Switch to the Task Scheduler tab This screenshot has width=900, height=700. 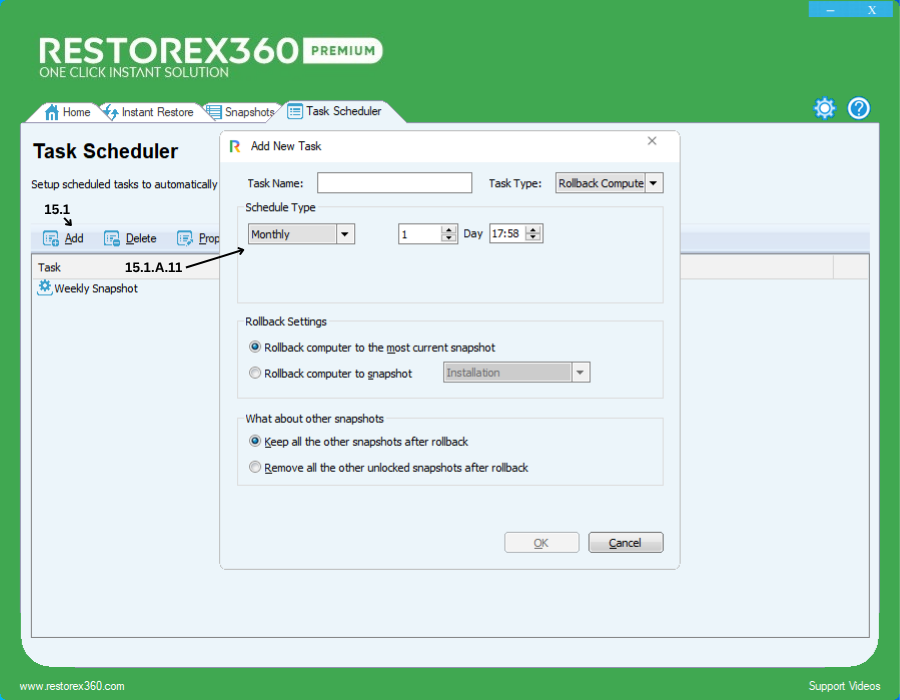coord(342,111)
